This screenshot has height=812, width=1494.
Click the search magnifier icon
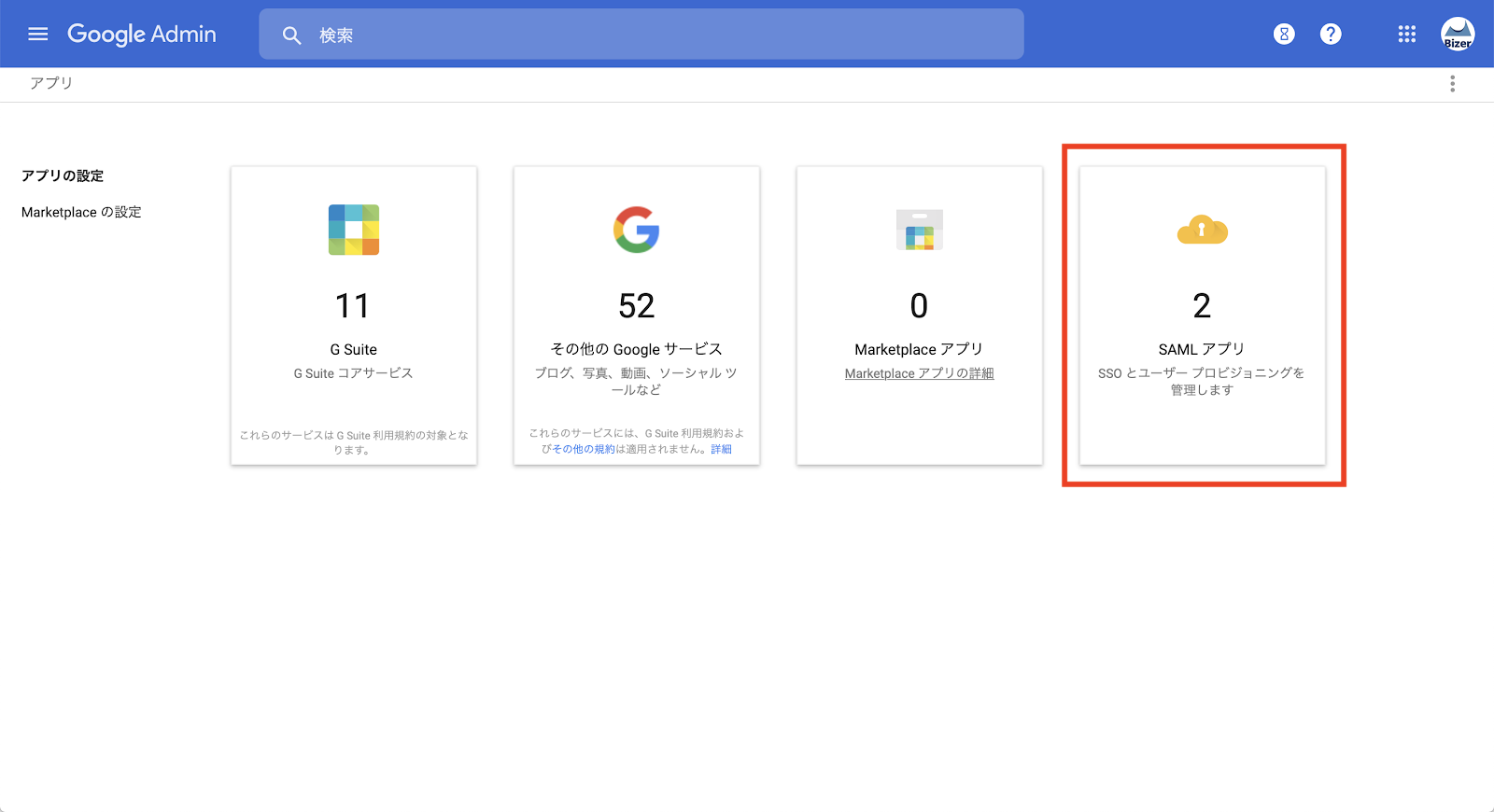click(x=292, y=35)
